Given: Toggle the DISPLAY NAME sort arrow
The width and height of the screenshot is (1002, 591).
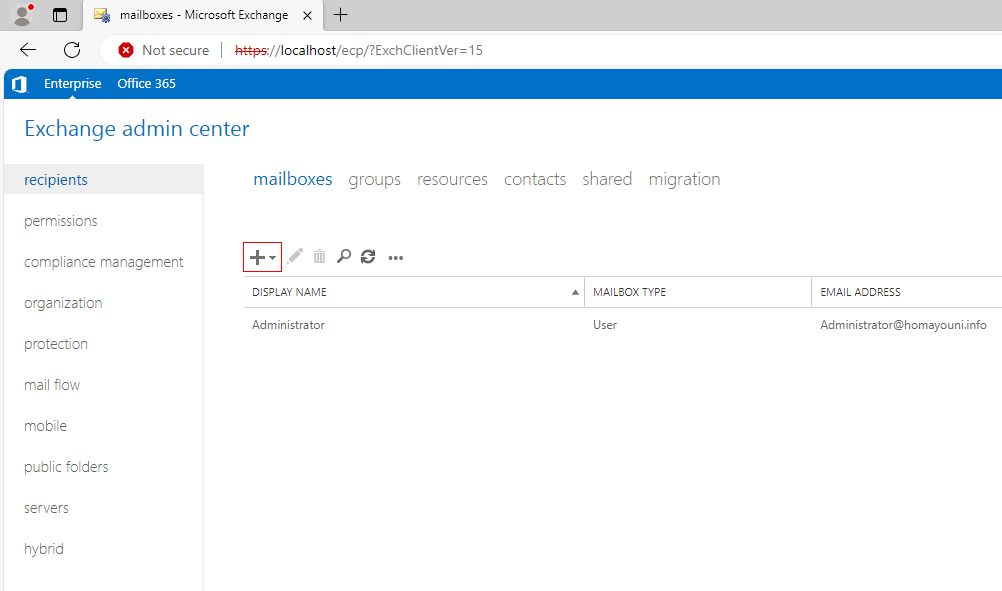Looking at the screenshot, I should pyautogui.click(x=575, y=292).
